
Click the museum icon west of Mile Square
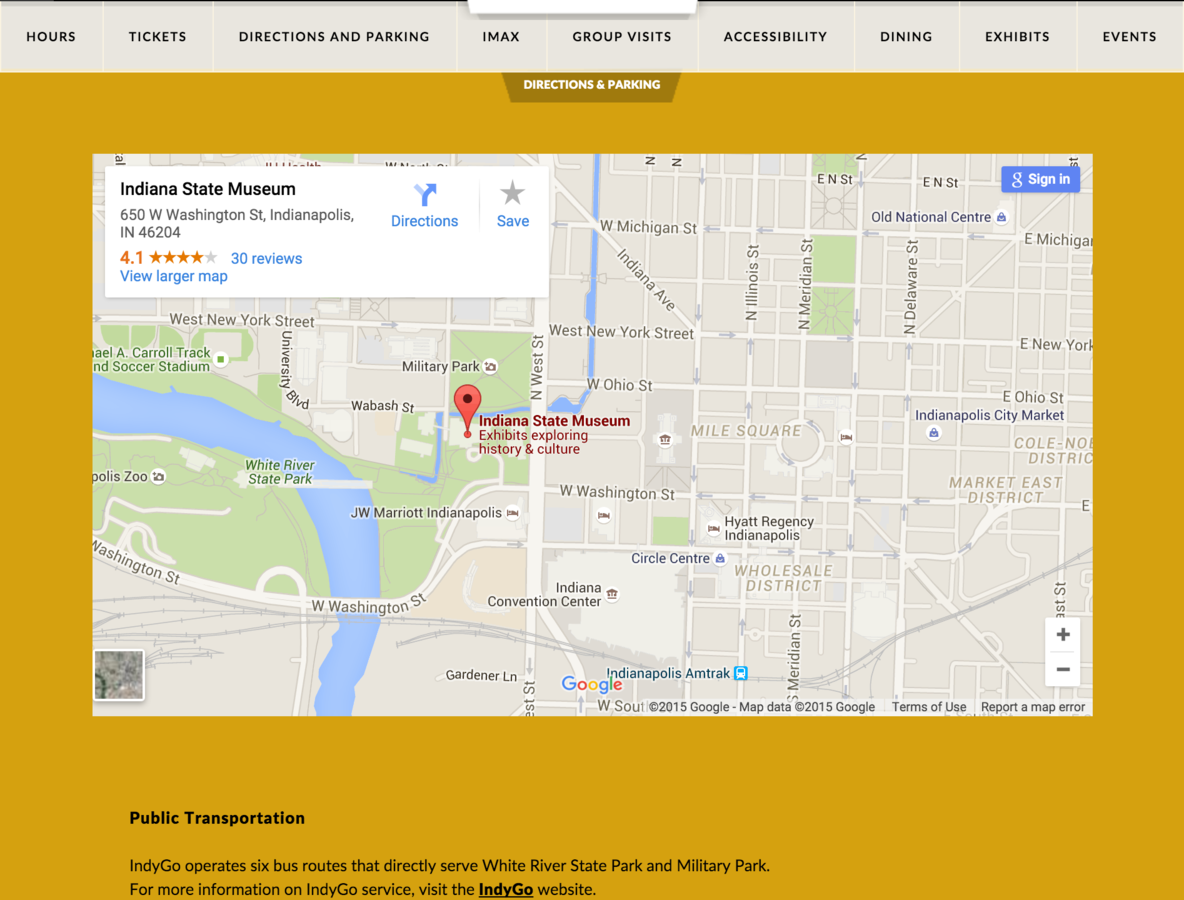(665, 439)
